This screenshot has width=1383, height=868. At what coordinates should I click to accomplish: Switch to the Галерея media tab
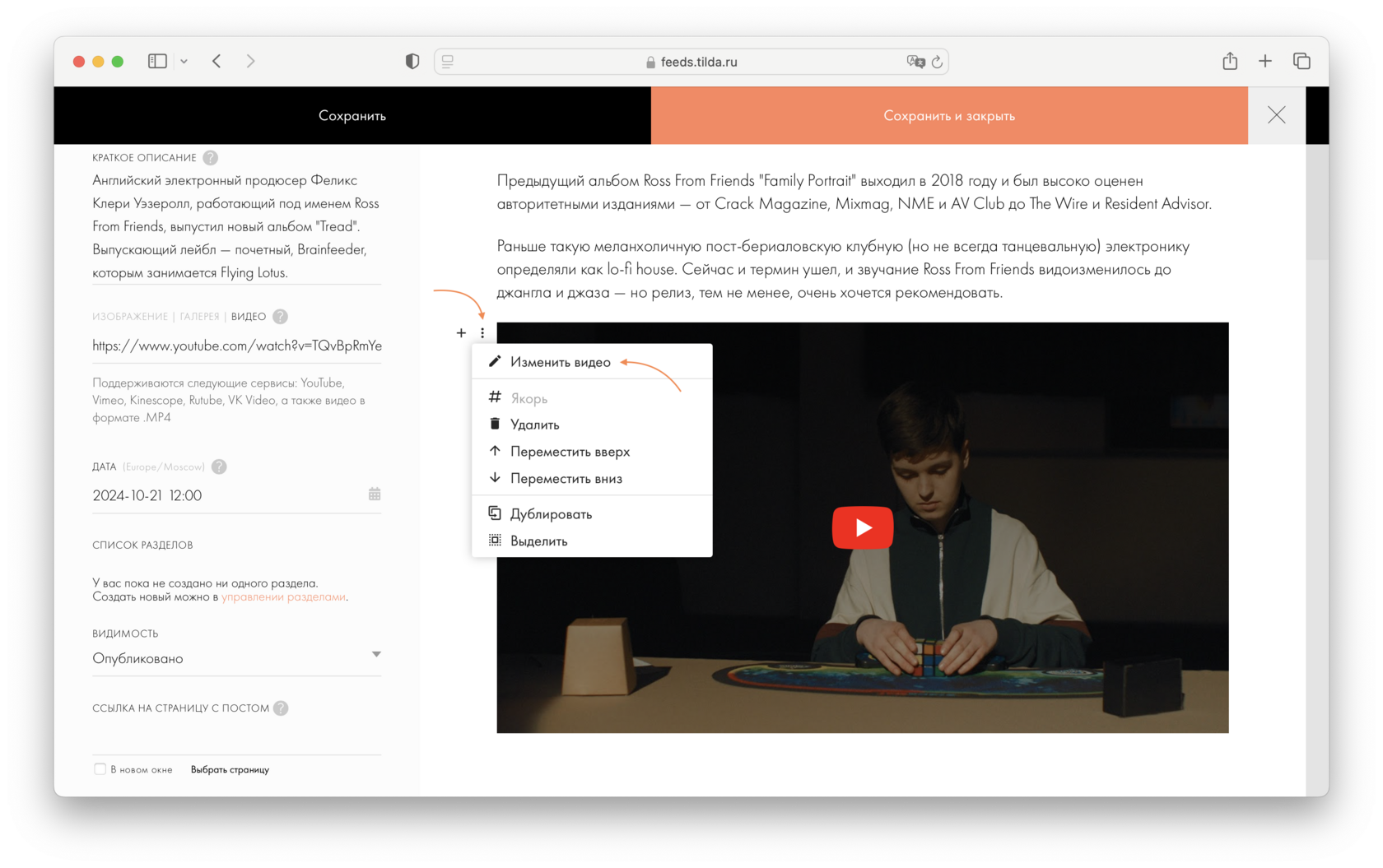[200, 317]
